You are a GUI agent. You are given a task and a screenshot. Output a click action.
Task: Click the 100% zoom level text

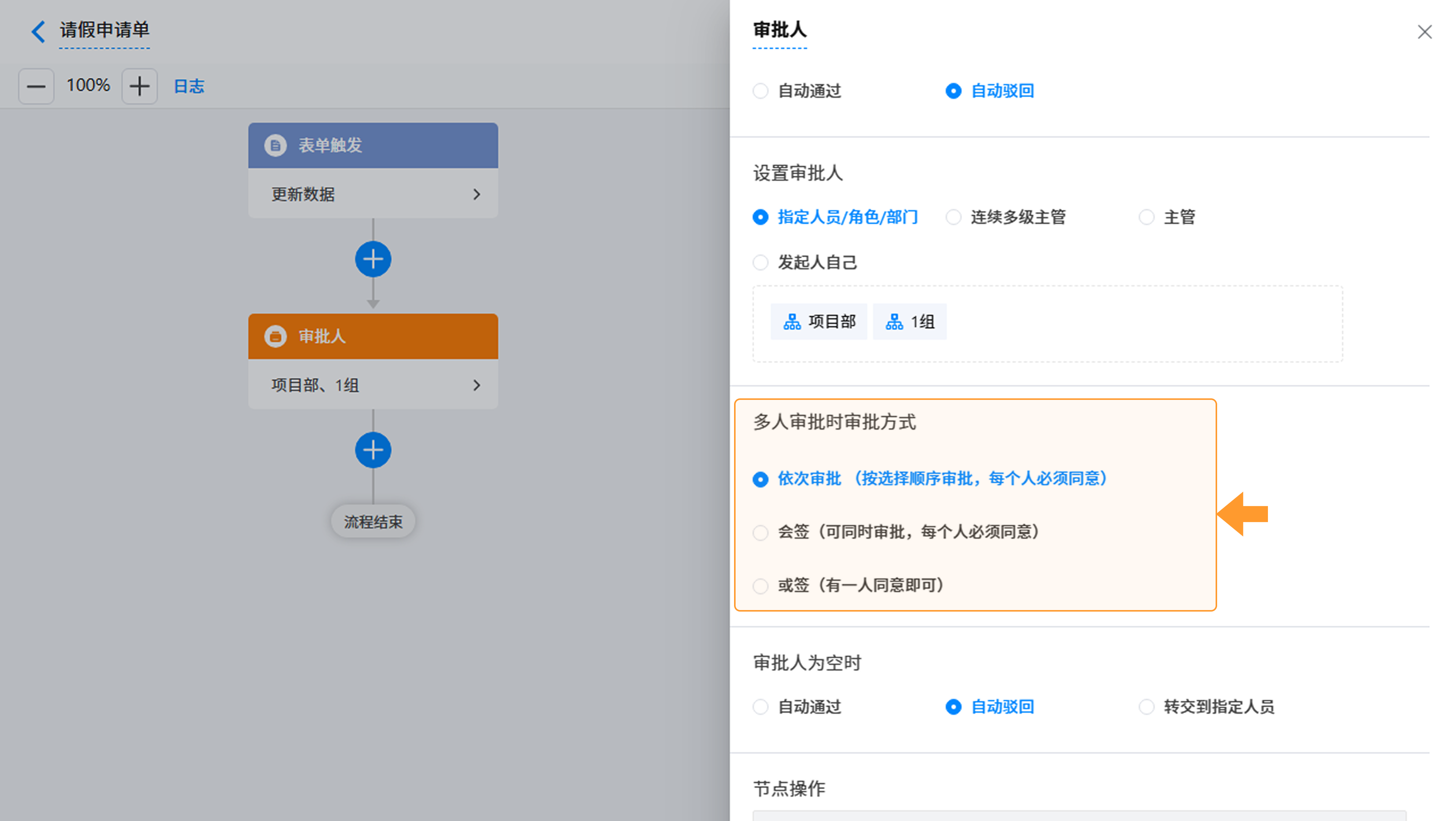tap(88, 85)
